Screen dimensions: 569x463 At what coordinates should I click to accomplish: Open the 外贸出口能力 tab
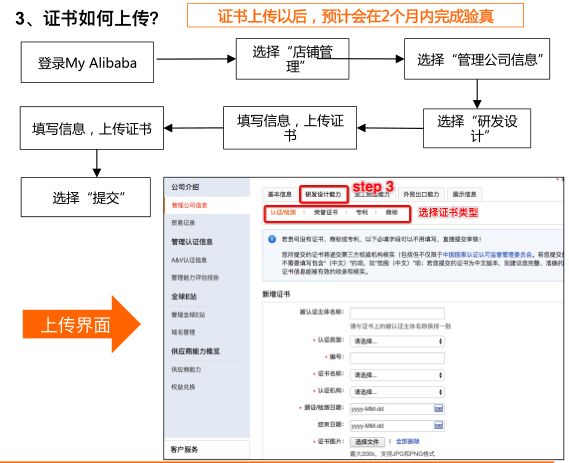(x=421, y=194)
